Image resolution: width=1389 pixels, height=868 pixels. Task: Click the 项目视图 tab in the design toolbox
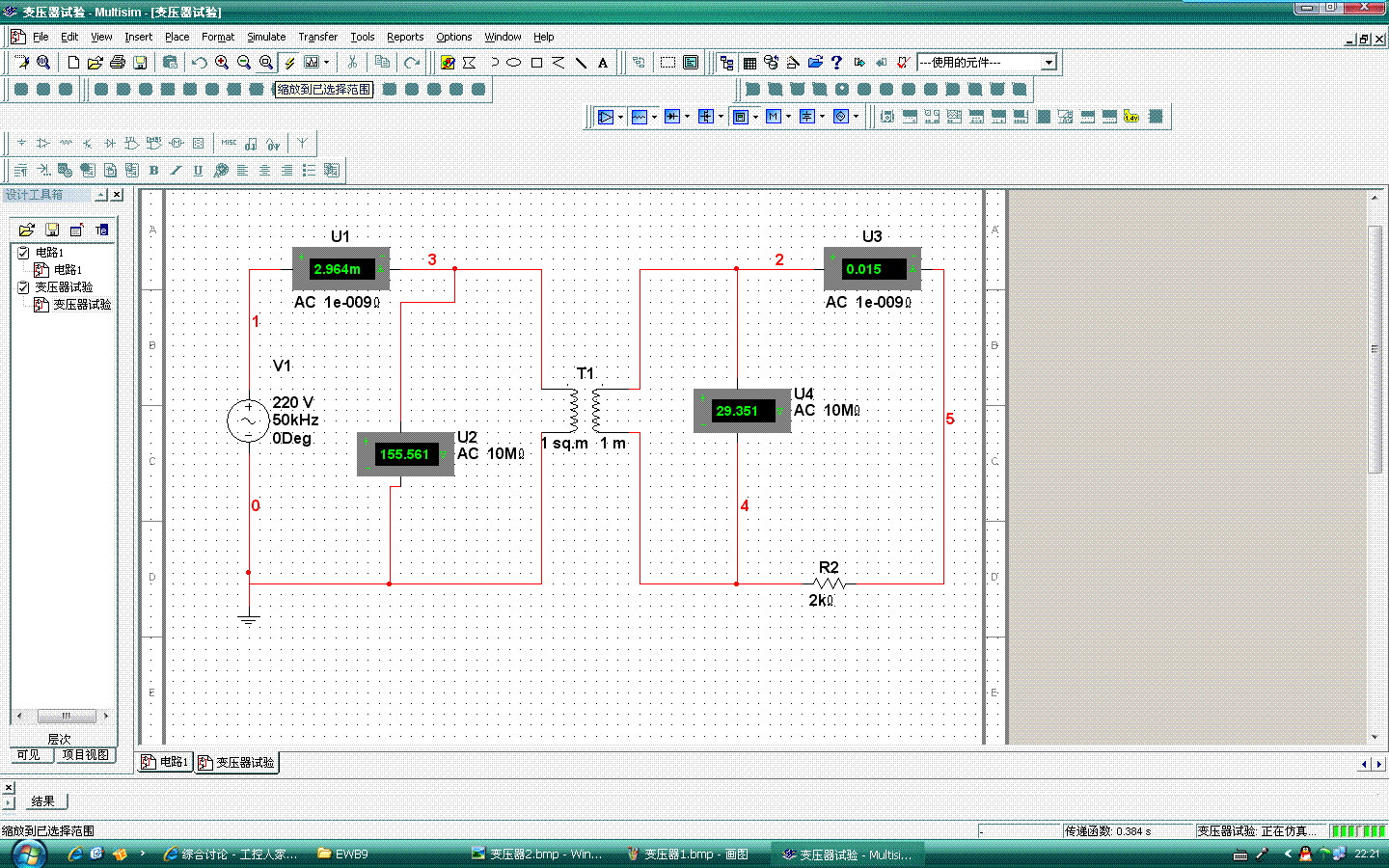click(x=85, y=755)
